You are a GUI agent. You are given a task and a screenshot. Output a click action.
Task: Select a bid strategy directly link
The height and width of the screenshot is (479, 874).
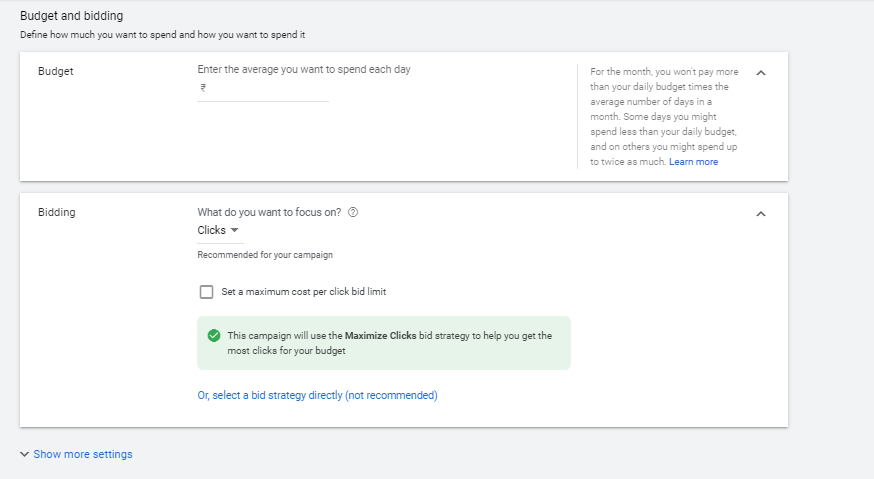[317, 395]
